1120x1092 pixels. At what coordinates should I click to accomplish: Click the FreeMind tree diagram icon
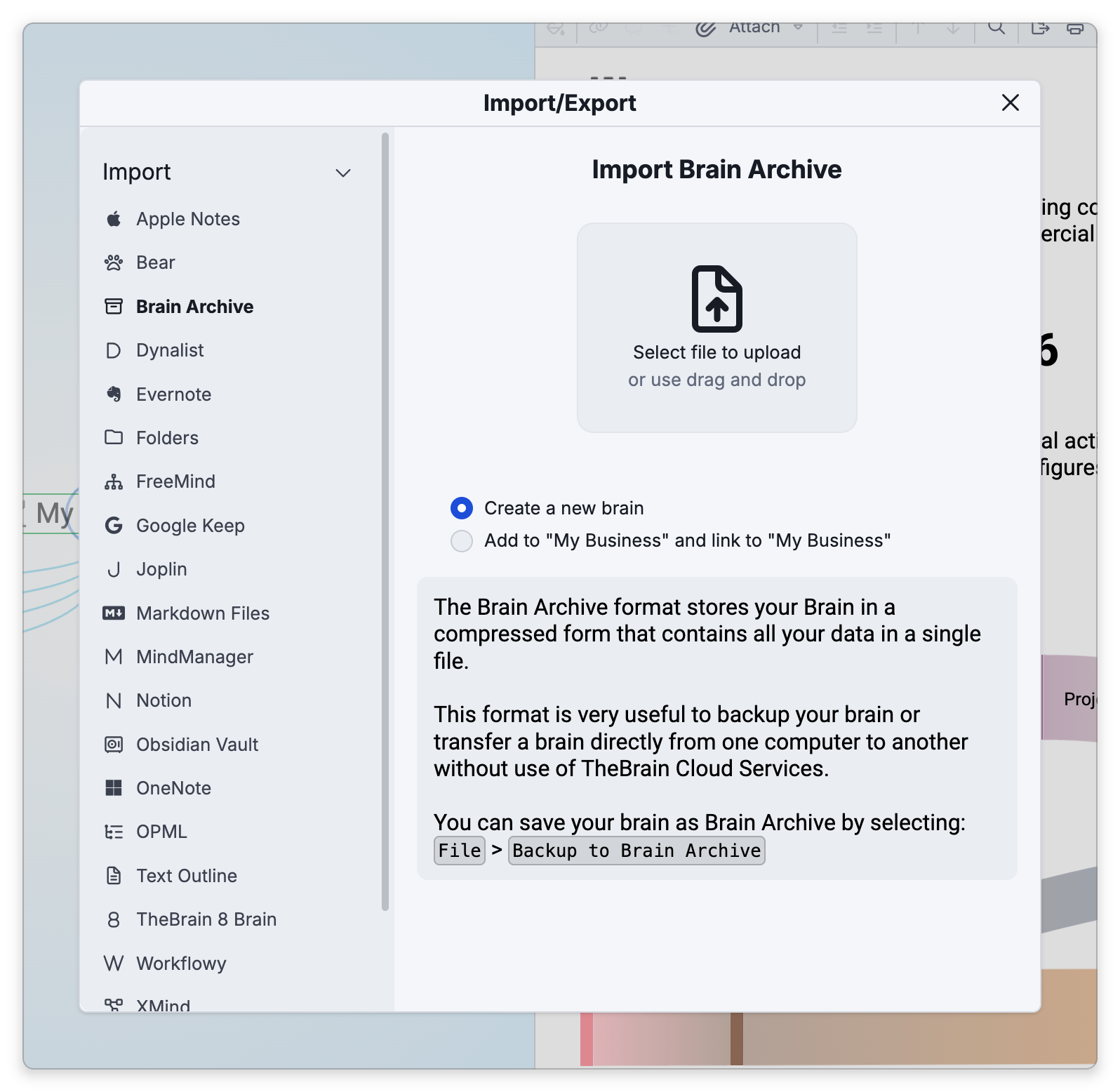(114, 481)
